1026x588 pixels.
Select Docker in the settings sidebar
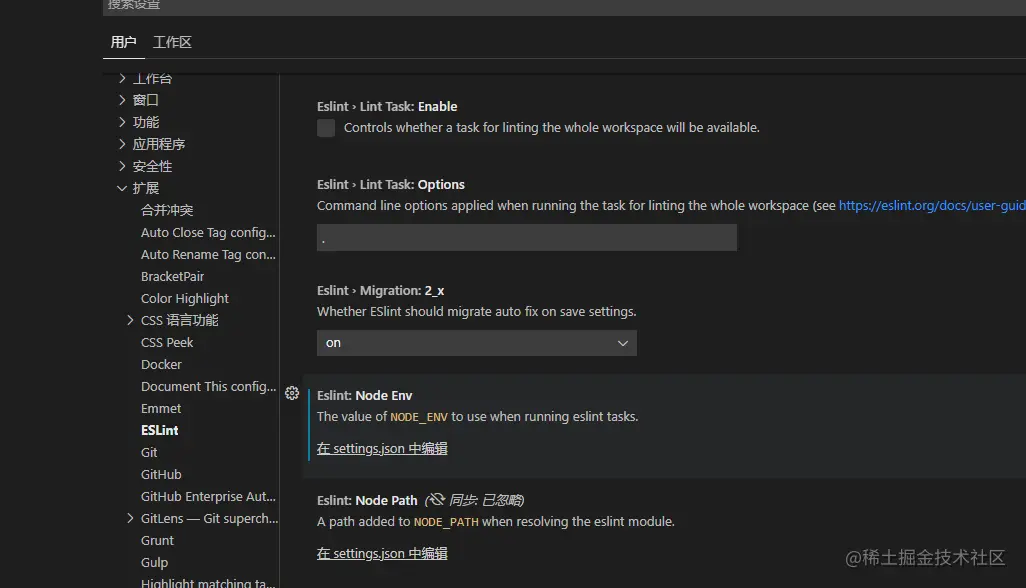(x=161, y=364)
